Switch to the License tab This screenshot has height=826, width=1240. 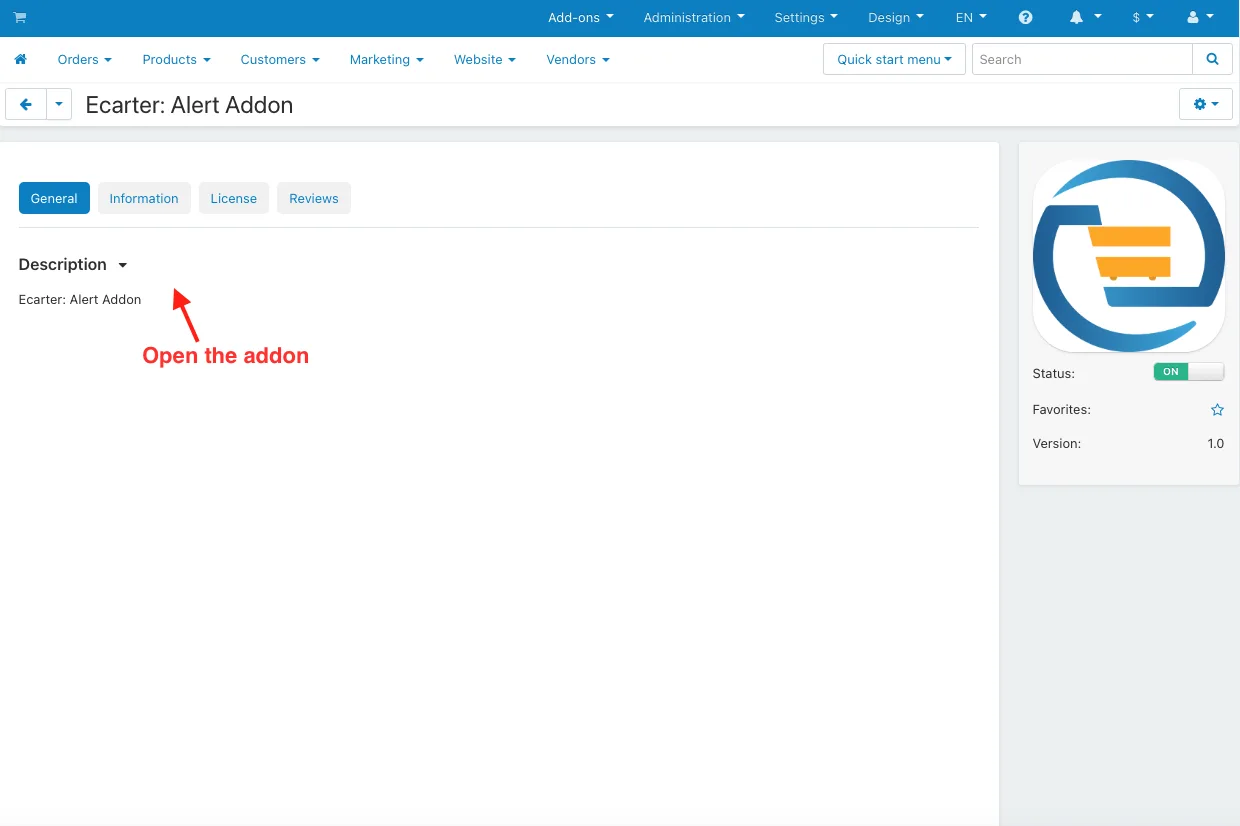pos(234,198)
